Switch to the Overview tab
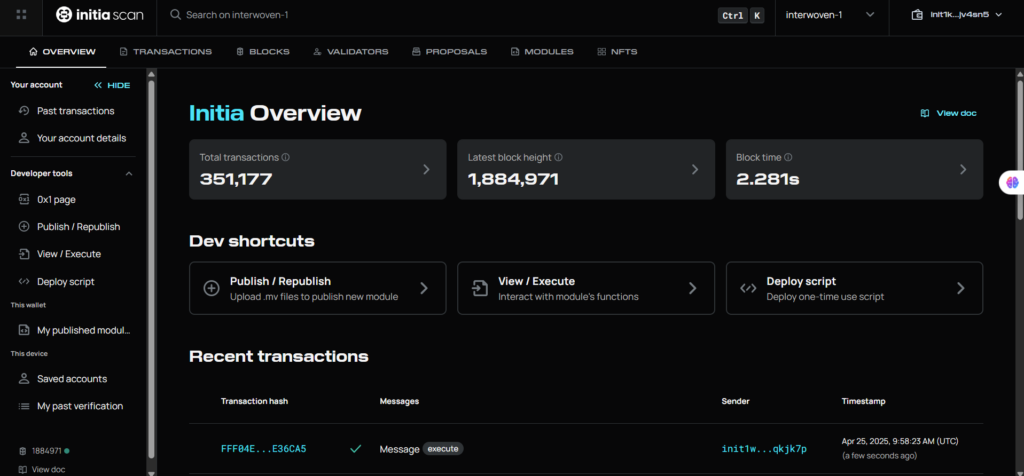 [x=62, y=52]
